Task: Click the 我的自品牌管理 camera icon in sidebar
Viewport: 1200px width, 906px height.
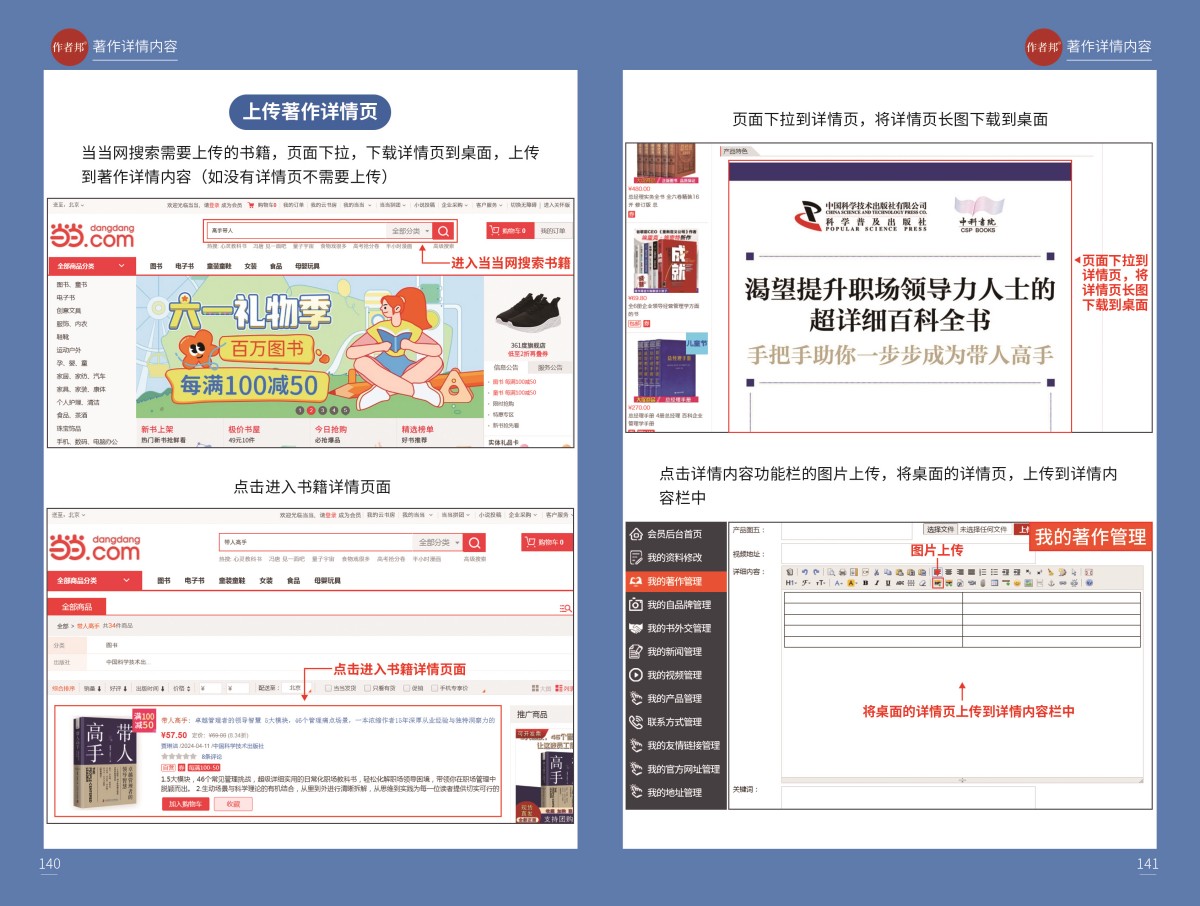Action: tap(636, 605)
